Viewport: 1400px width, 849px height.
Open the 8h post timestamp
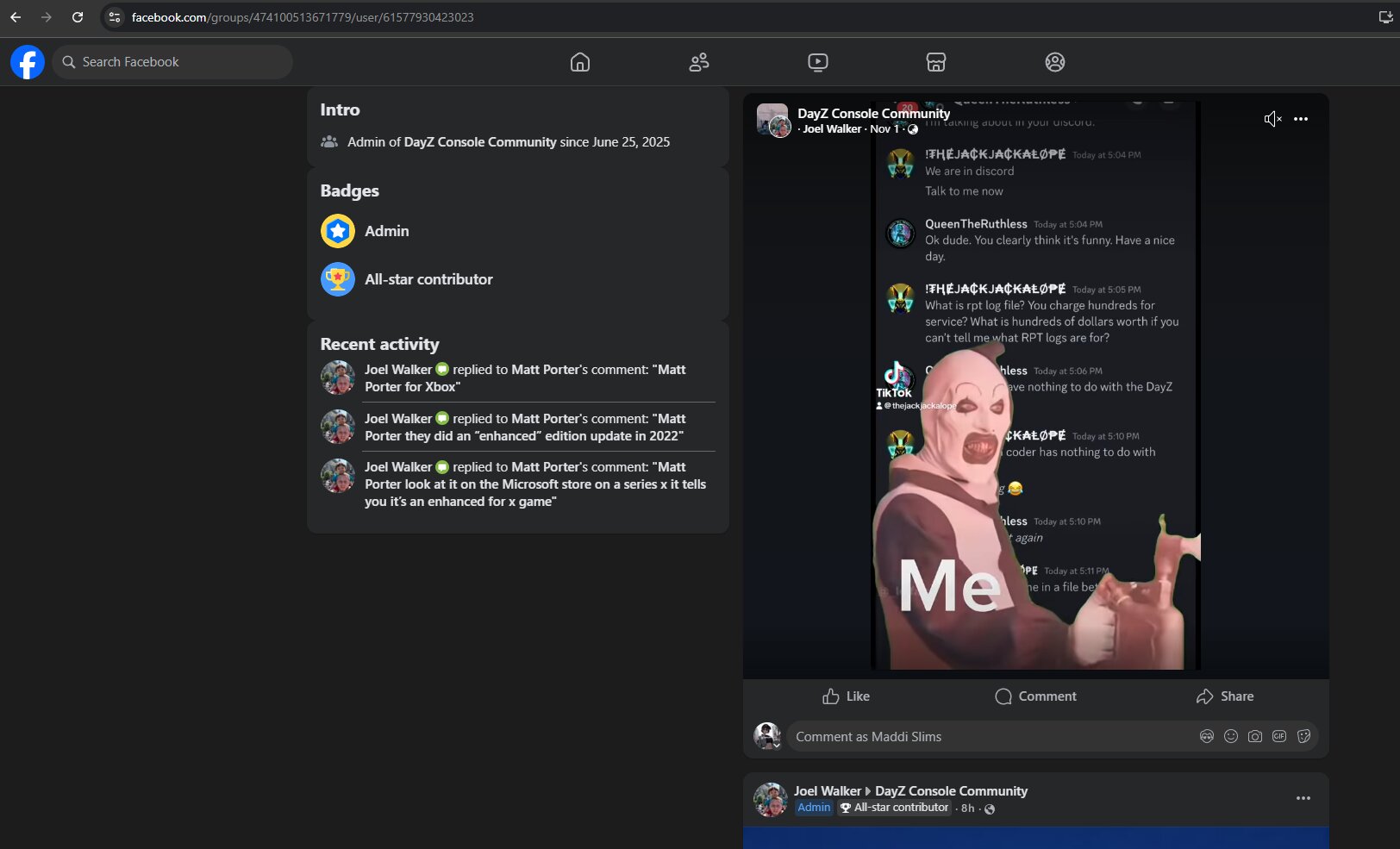click(x=967, y=808)
